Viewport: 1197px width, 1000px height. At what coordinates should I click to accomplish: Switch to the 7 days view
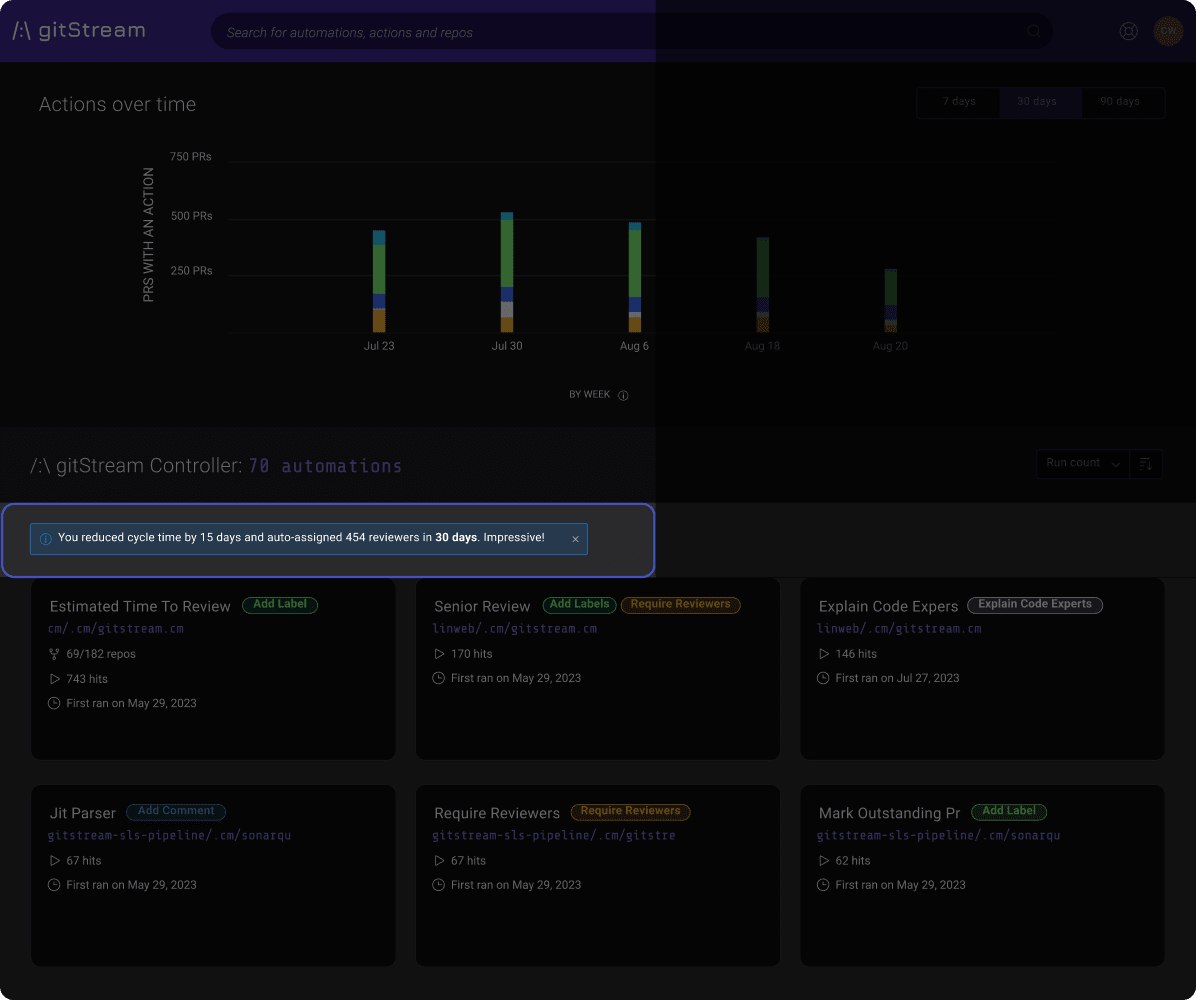tap(958, 101)
